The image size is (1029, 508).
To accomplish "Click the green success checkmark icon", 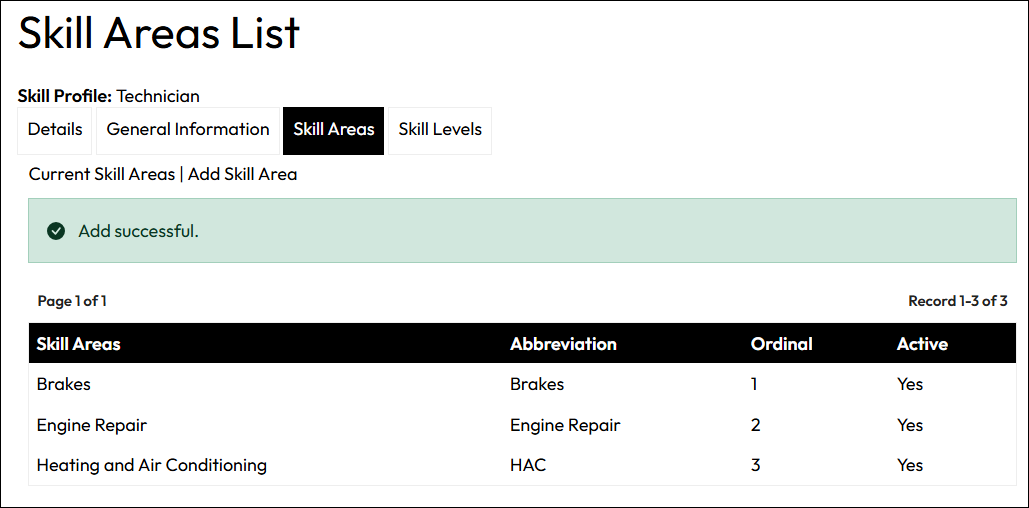I will (x=56, y=231).
